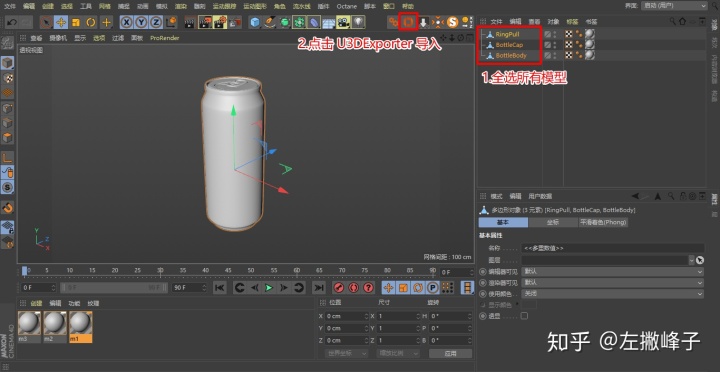Open the 编辑器可见 dropdown
The width and height of the screenshot is (720, 372).
[x=612, y=272]
